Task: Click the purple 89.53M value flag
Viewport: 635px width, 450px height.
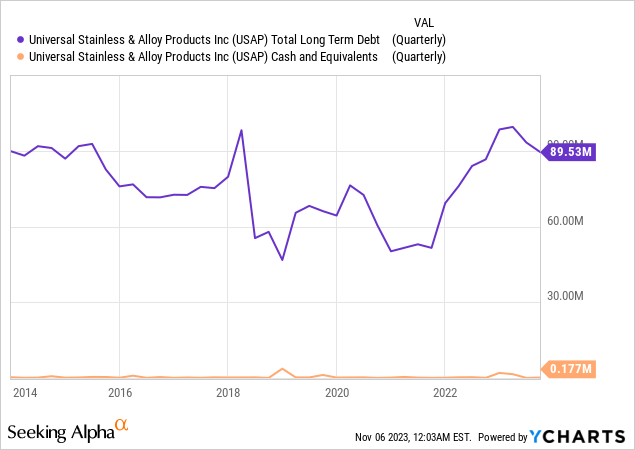Action: 569,152
